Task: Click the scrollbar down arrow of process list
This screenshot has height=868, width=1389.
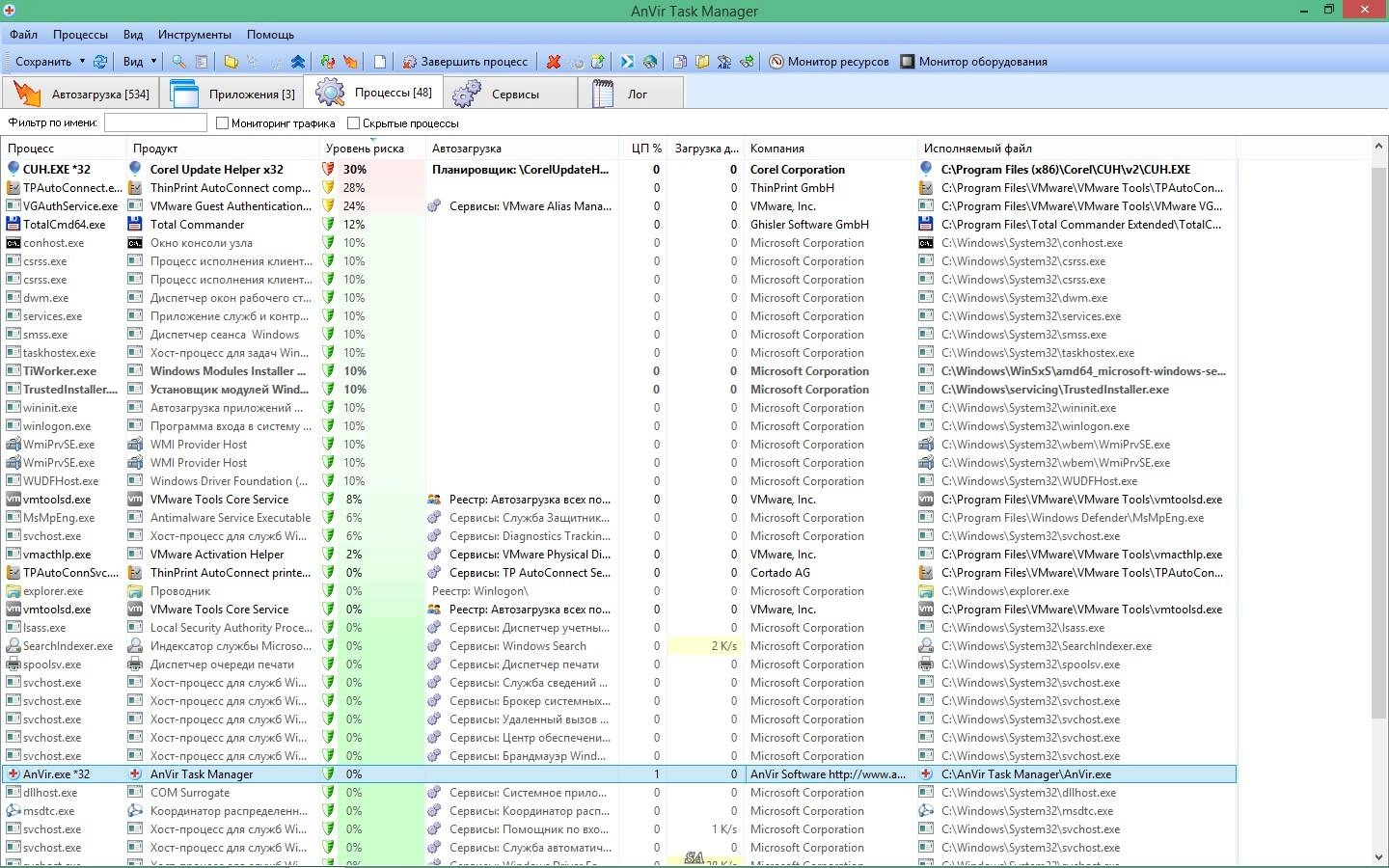Action: point(1379,857)
